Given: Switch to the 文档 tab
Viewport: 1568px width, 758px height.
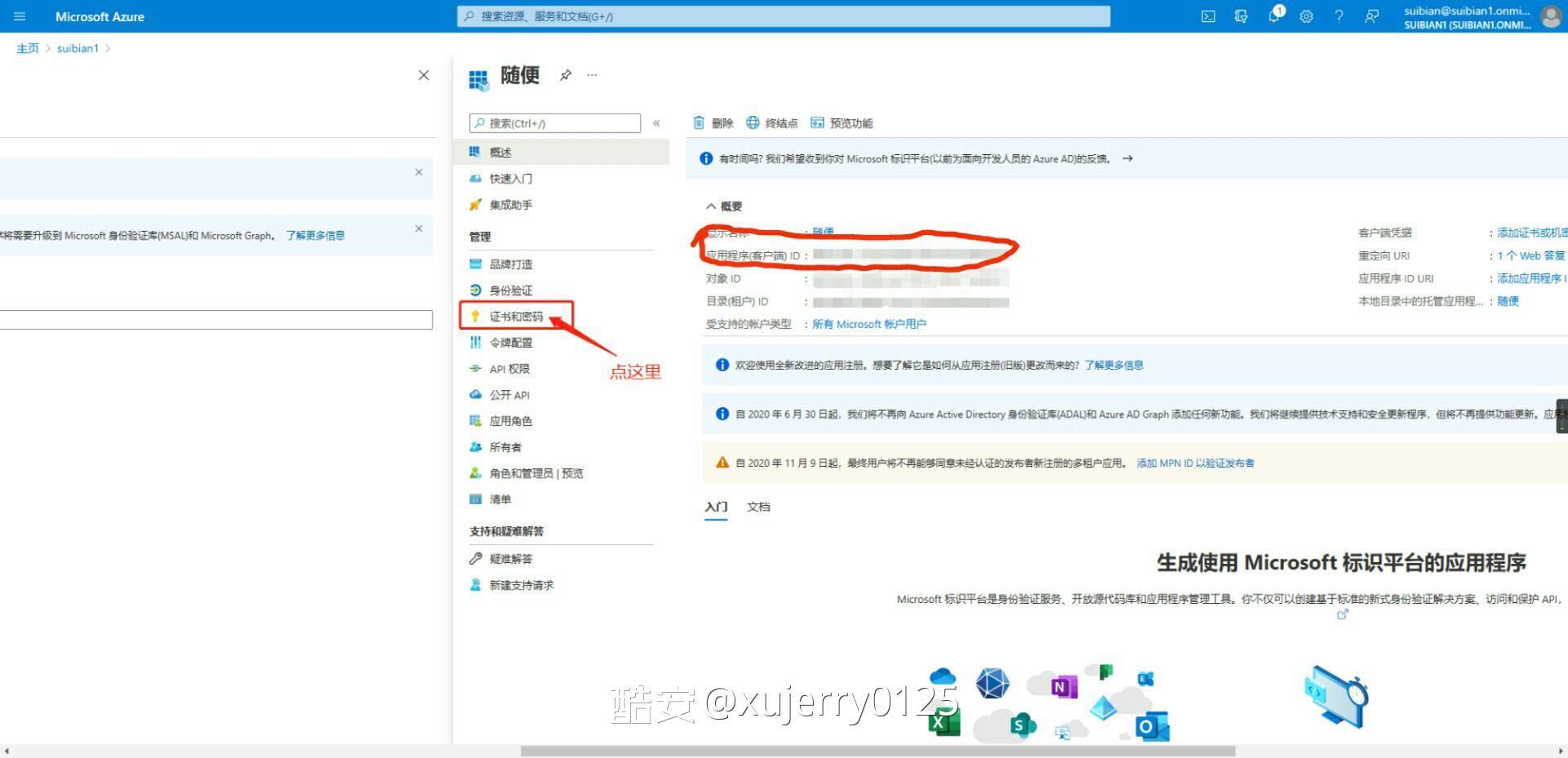Looking at the screenshot, I should (758, 507).
